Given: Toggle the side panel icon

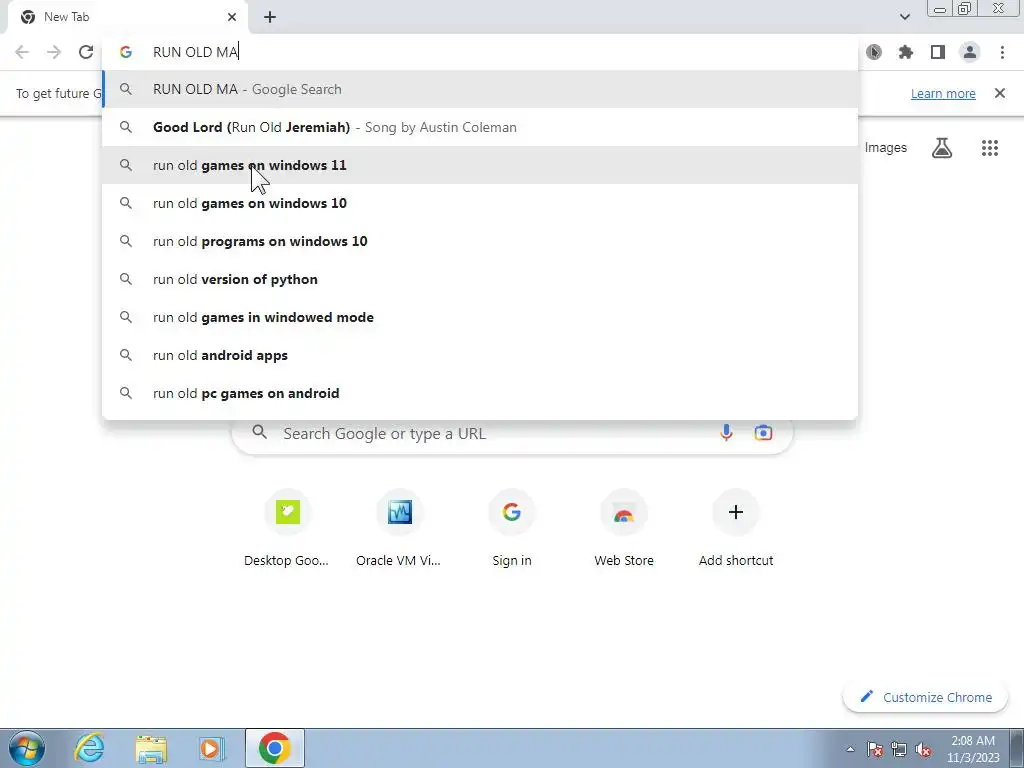Looking at the screenshot, I should (938, 52).
